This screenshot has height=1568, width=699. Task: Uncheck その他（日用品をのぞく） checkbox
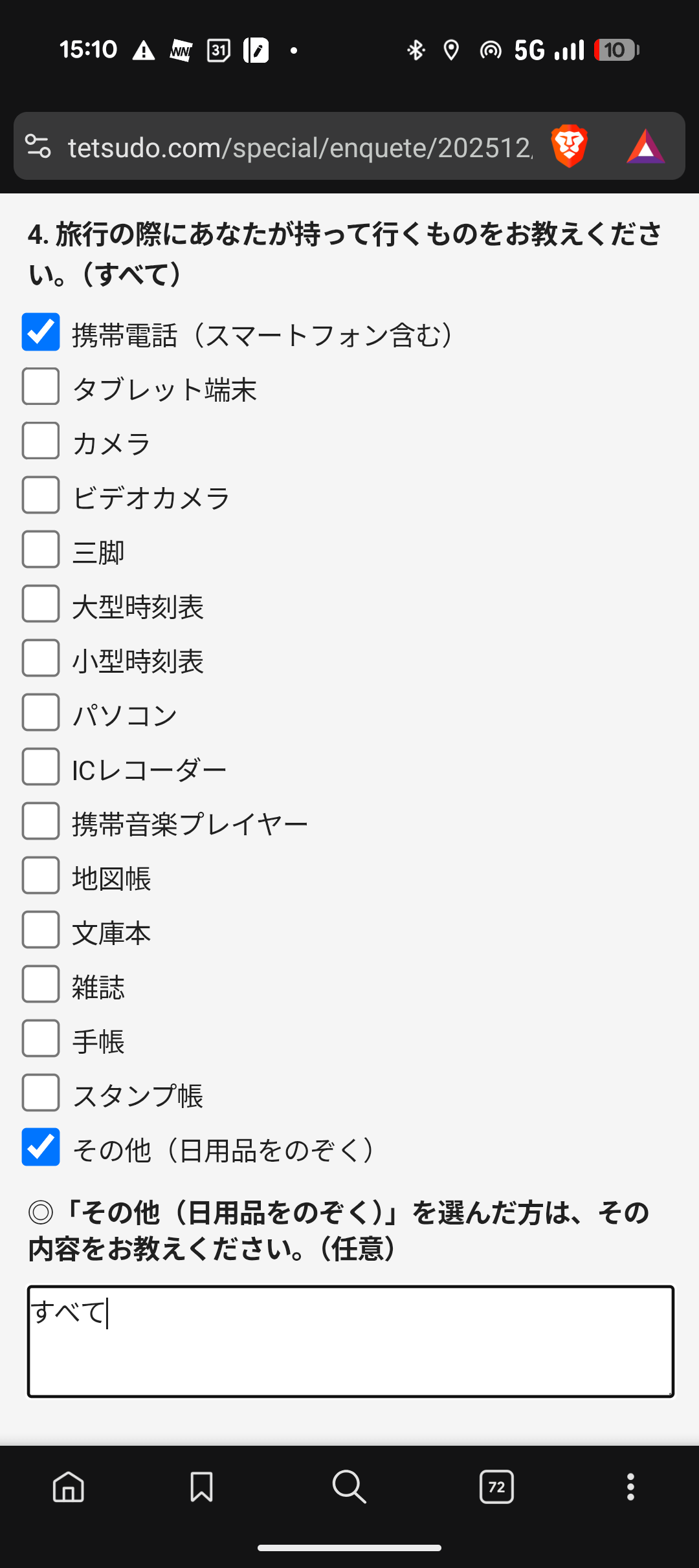point(41,1148)
